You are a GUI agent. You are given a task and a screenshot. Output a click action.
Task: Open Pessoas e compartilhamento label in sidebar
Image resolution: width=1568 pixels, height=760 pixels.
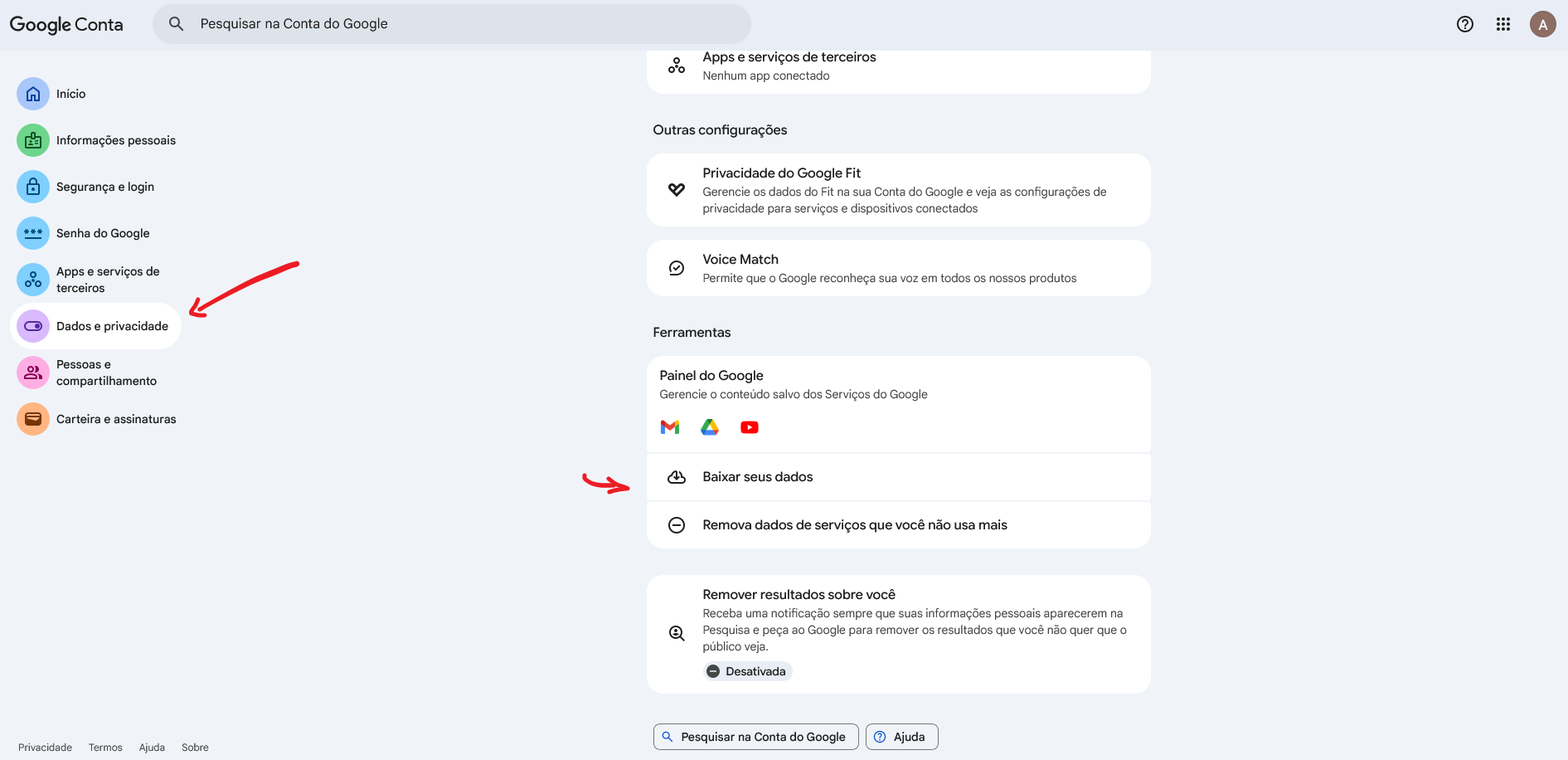point(106,373)
